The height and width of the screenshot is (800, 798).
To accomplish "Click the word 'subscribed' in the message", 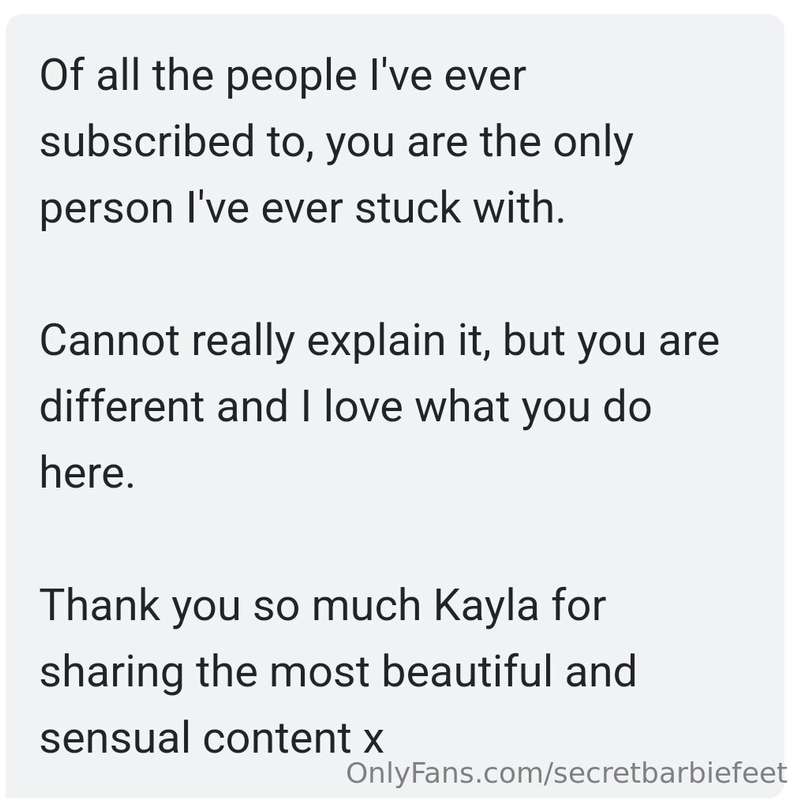I will point(147,141).
